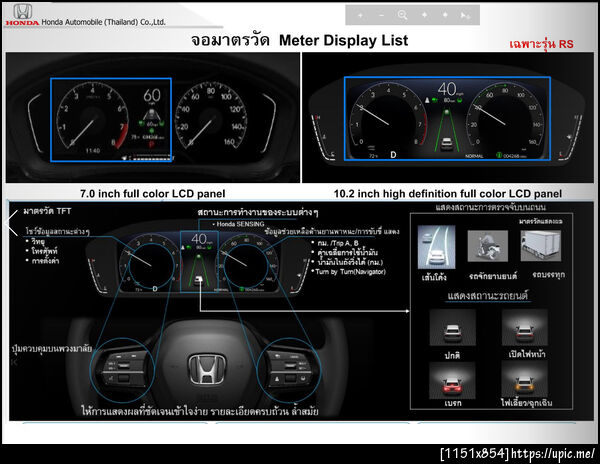The height and width of the screenshot is (464, 600).
Task: Click "7.0 inch full color LCD panel" caption
Action: coord(152,194)
